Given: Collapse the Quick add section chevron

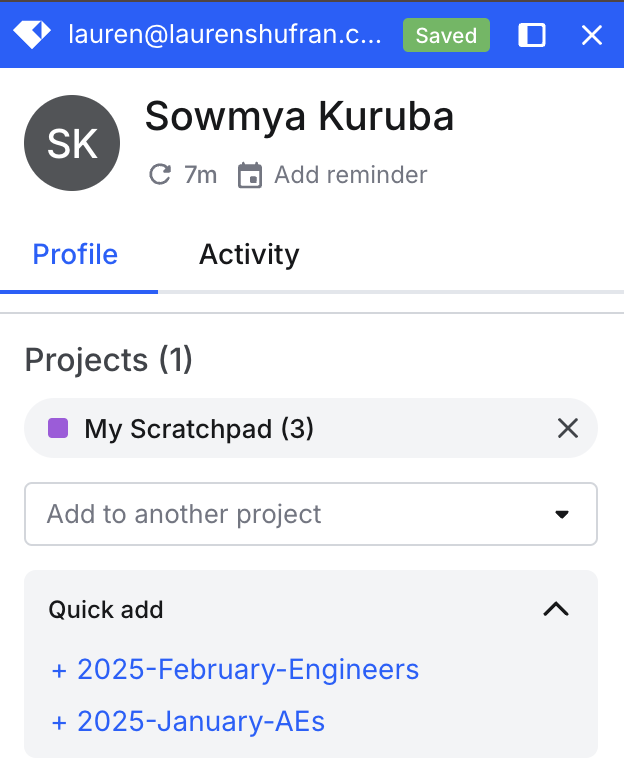Looking at the screenshot, I should pos(556,609).
